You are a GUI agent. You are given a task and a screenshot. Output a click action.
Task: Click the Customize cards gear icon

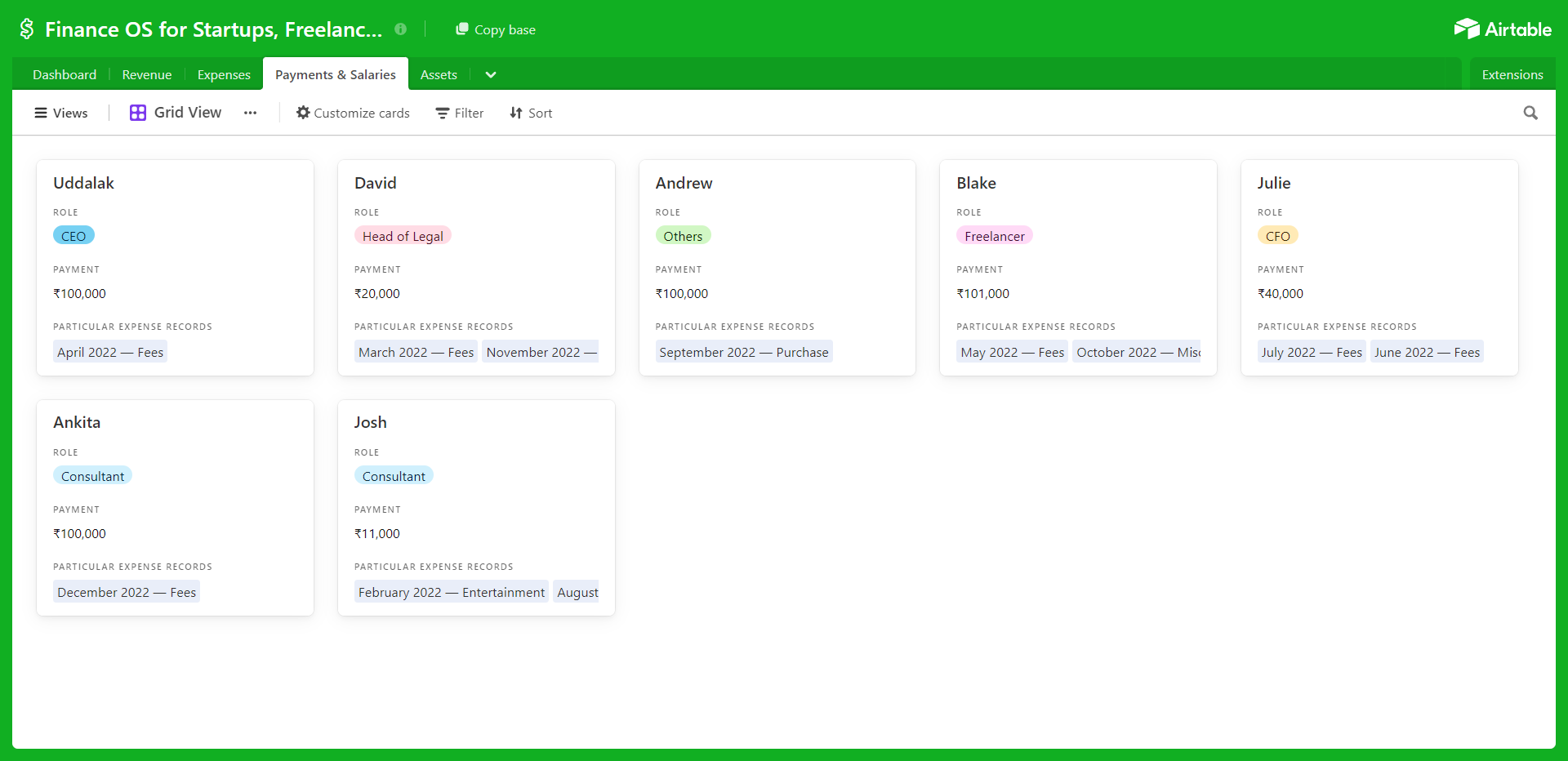click(301, 113)
